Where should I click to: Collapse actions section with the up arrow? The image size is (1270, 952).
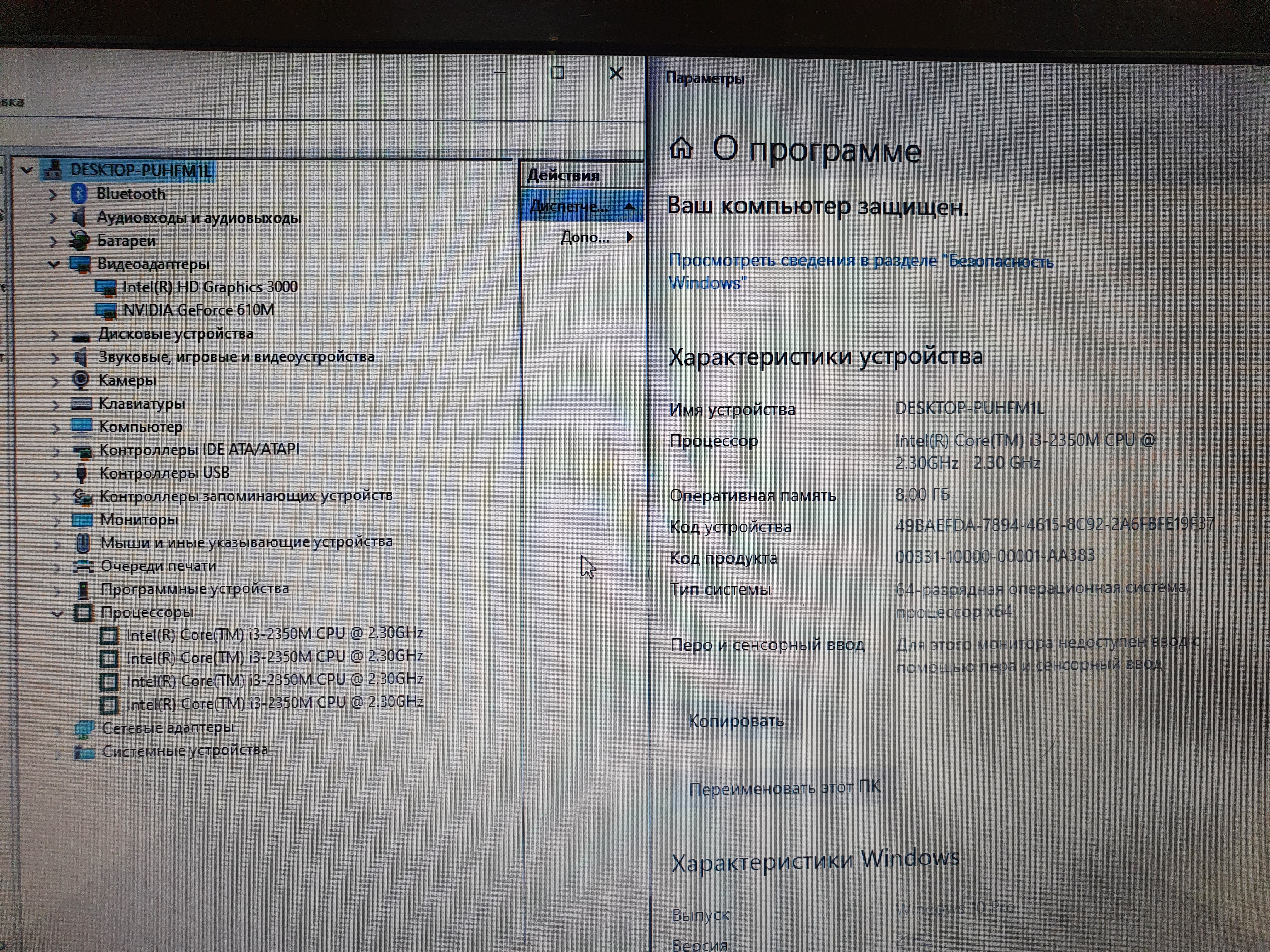click(x=629, y=207)
